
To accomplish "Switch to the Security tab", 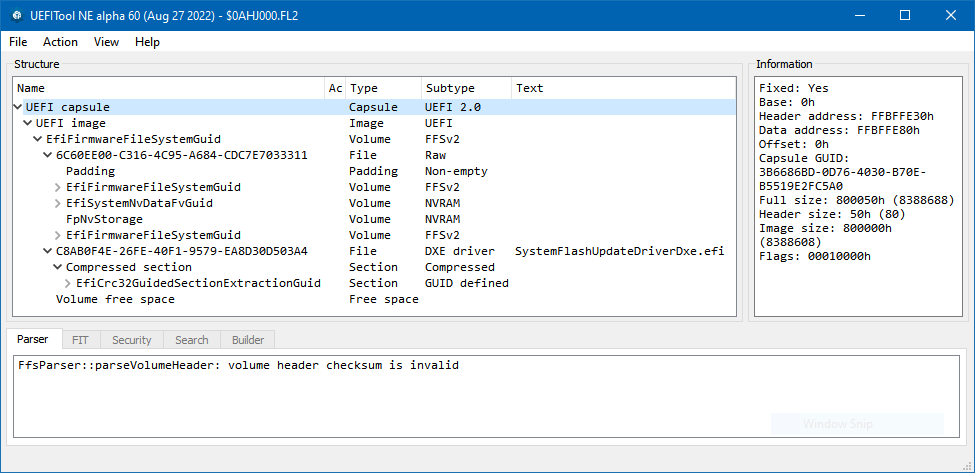I will tap(131, 340).
